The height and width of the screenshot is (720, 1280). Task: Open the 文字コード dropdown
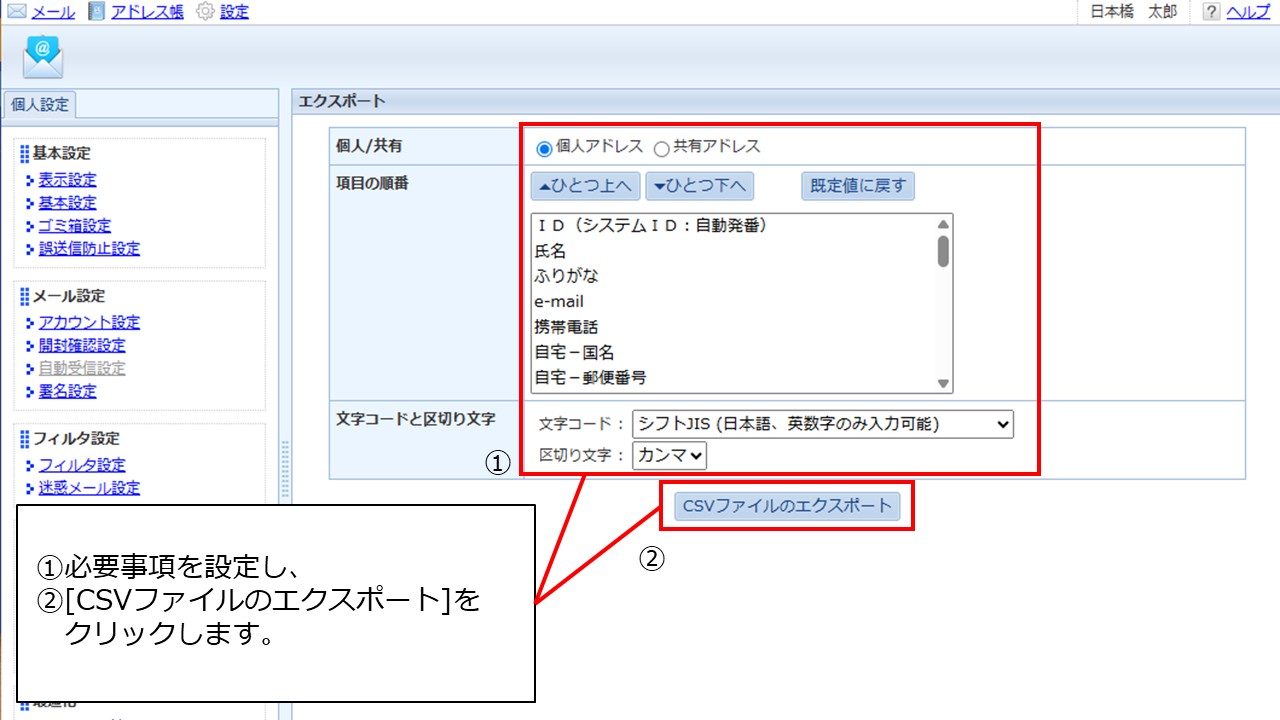point(823,424)
